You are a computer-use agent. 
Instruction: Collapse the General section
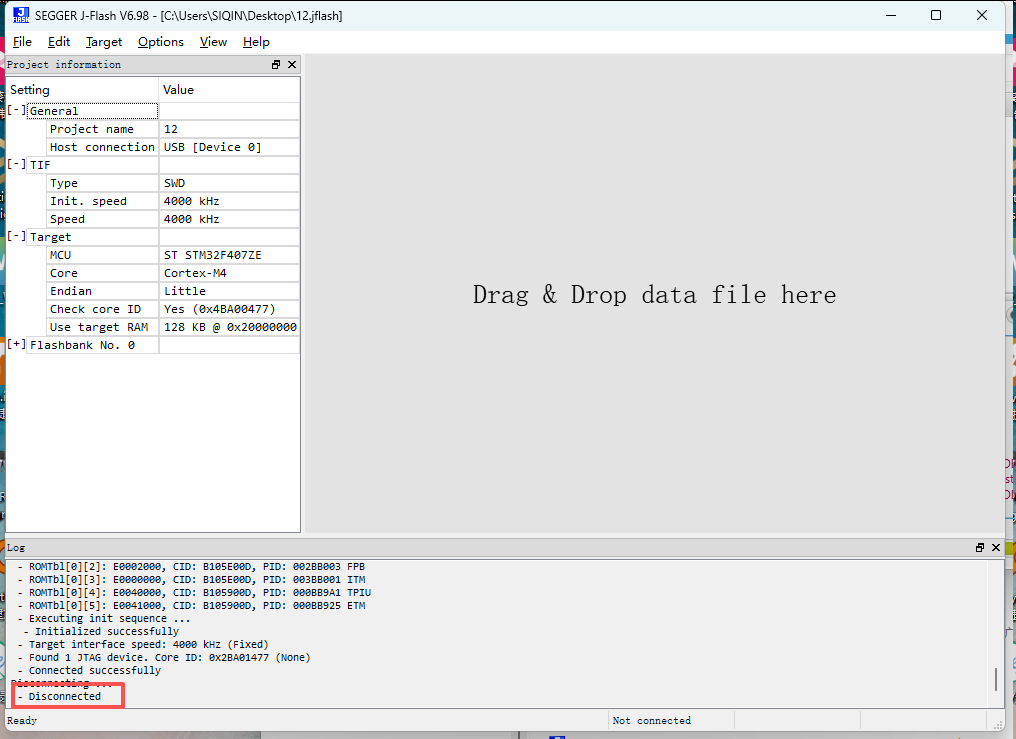pyautogui.click(x=17, y=110)
